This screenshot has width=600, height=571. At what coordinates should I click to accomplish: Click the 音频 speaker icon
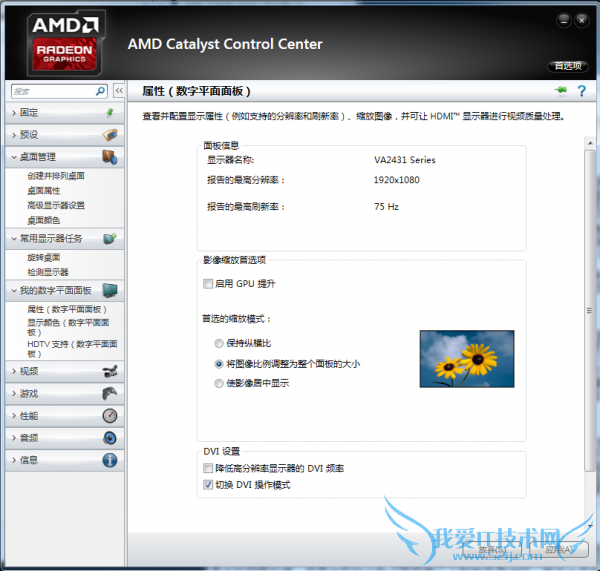click(110, 438)
